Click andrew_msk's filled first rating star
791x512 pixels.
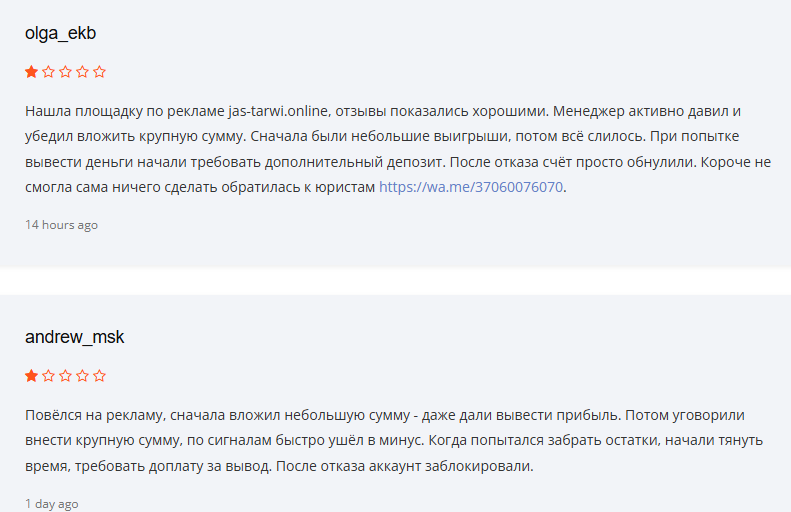(32, 376)
